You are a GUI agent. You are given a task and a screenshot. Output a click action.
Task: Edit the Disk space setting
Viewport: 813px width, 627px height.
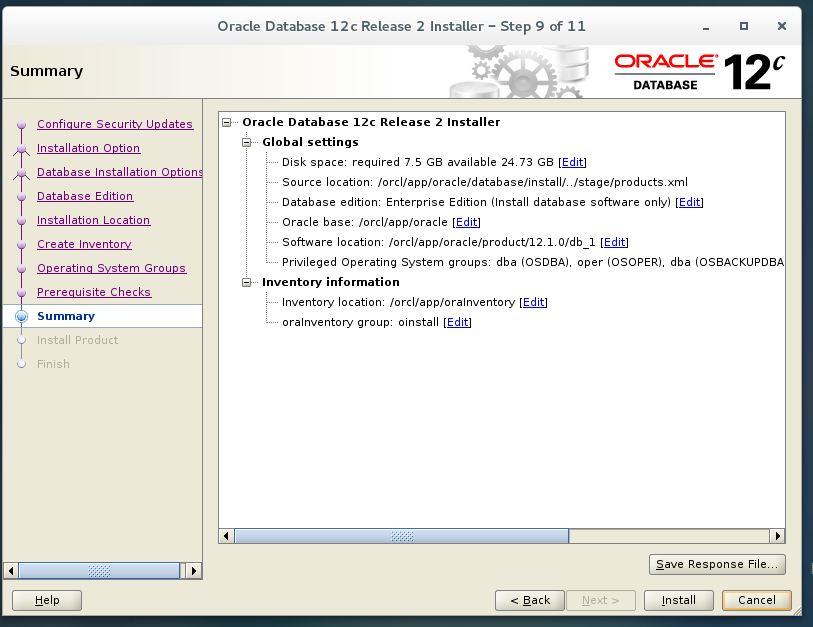(572, 162)
